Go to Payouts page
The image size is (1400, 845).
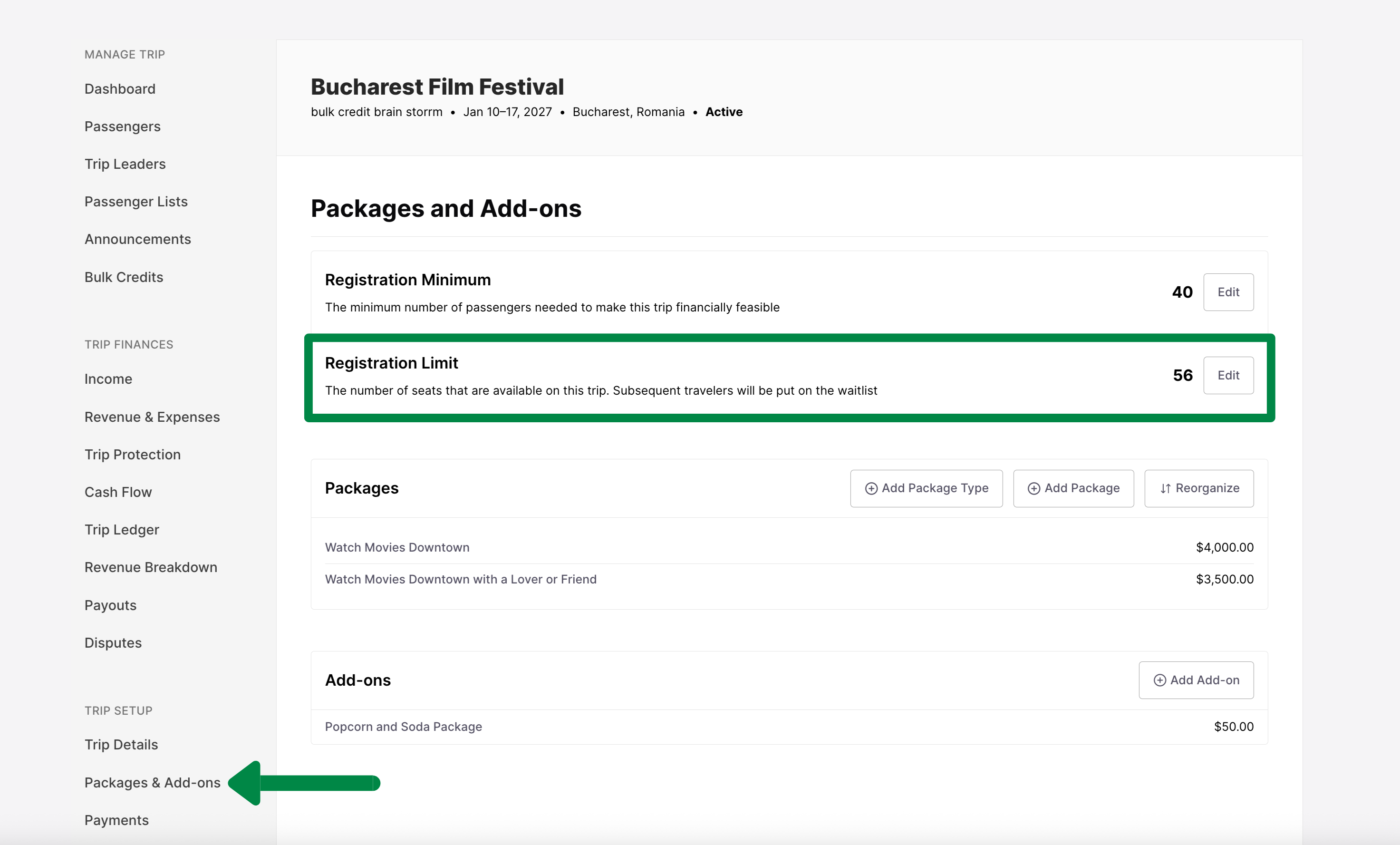click(x=110, y=605)
